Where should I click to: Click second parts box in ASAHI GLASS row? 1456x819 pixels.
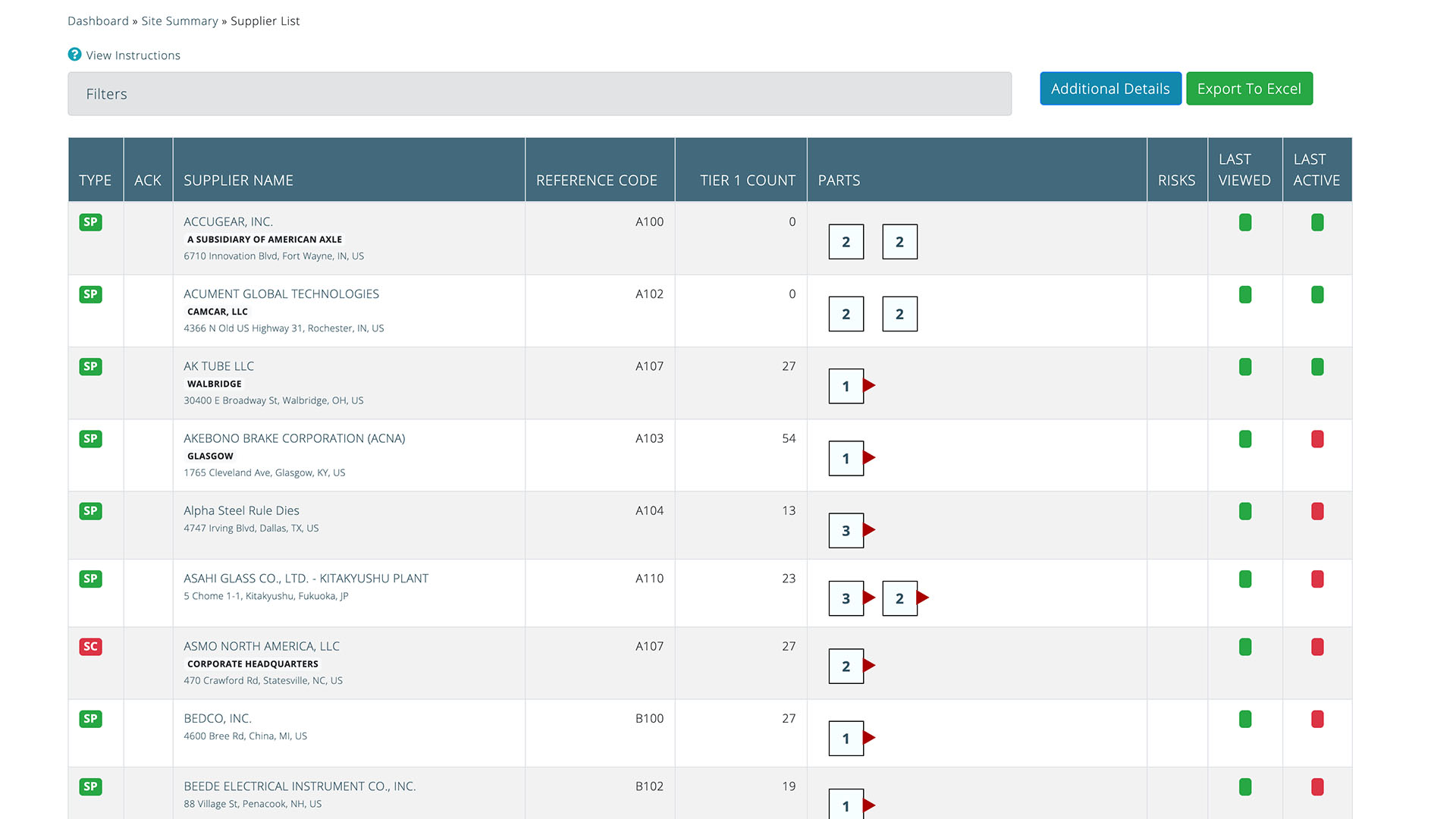(899, 598)
